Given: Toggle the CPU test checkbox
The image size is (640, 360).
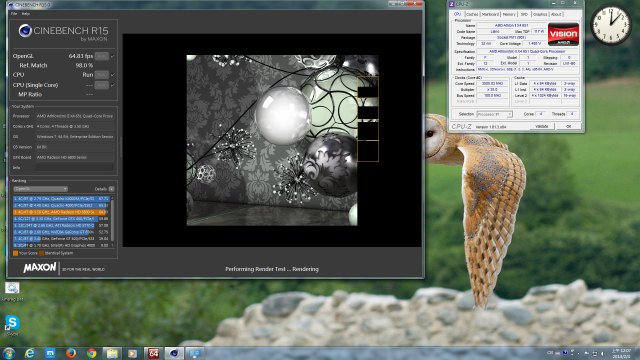Looking at the screenshot, I should point(113,75).
